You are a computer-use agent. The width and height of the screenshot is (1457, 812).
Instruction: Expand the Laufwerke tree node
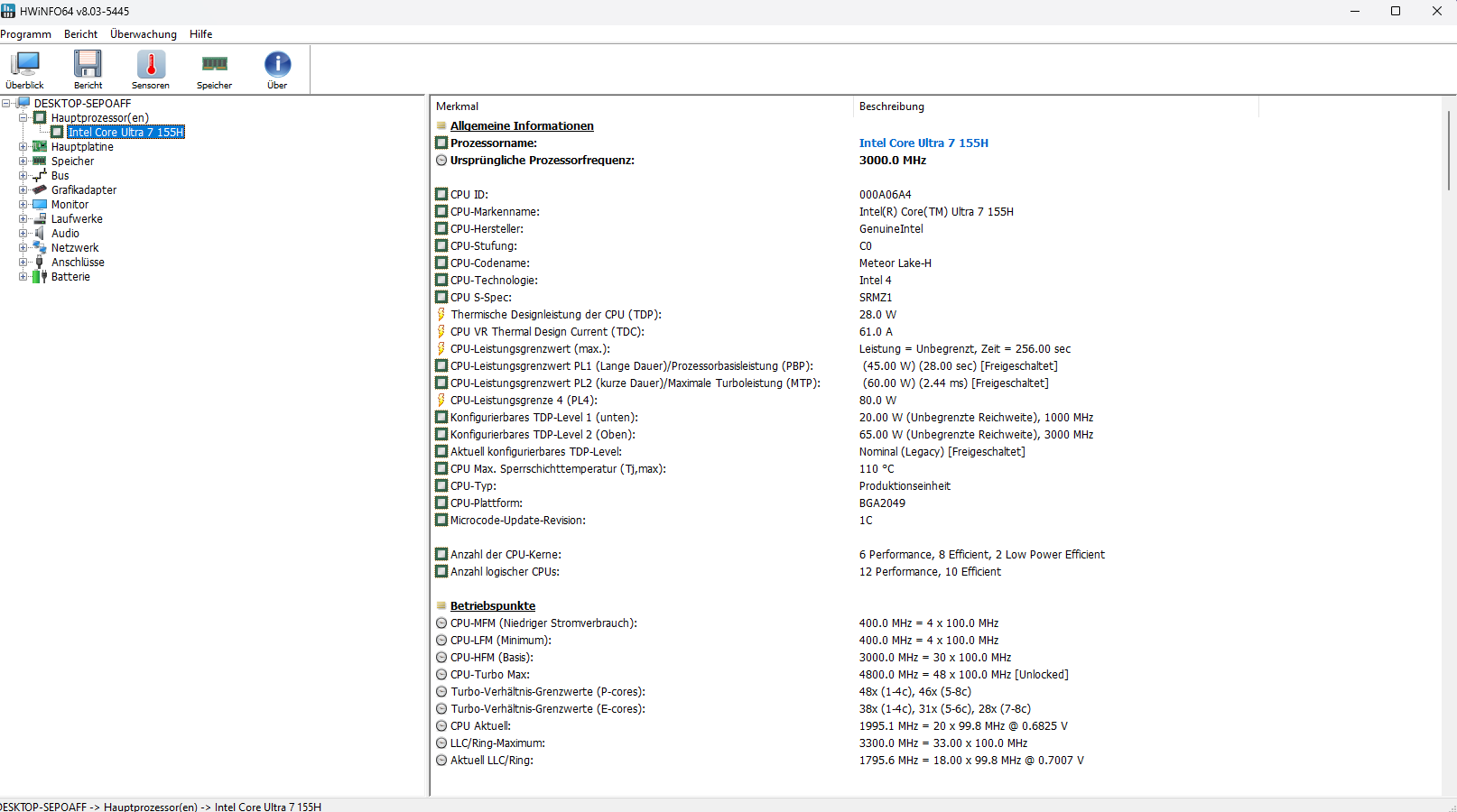pos(23,219)
